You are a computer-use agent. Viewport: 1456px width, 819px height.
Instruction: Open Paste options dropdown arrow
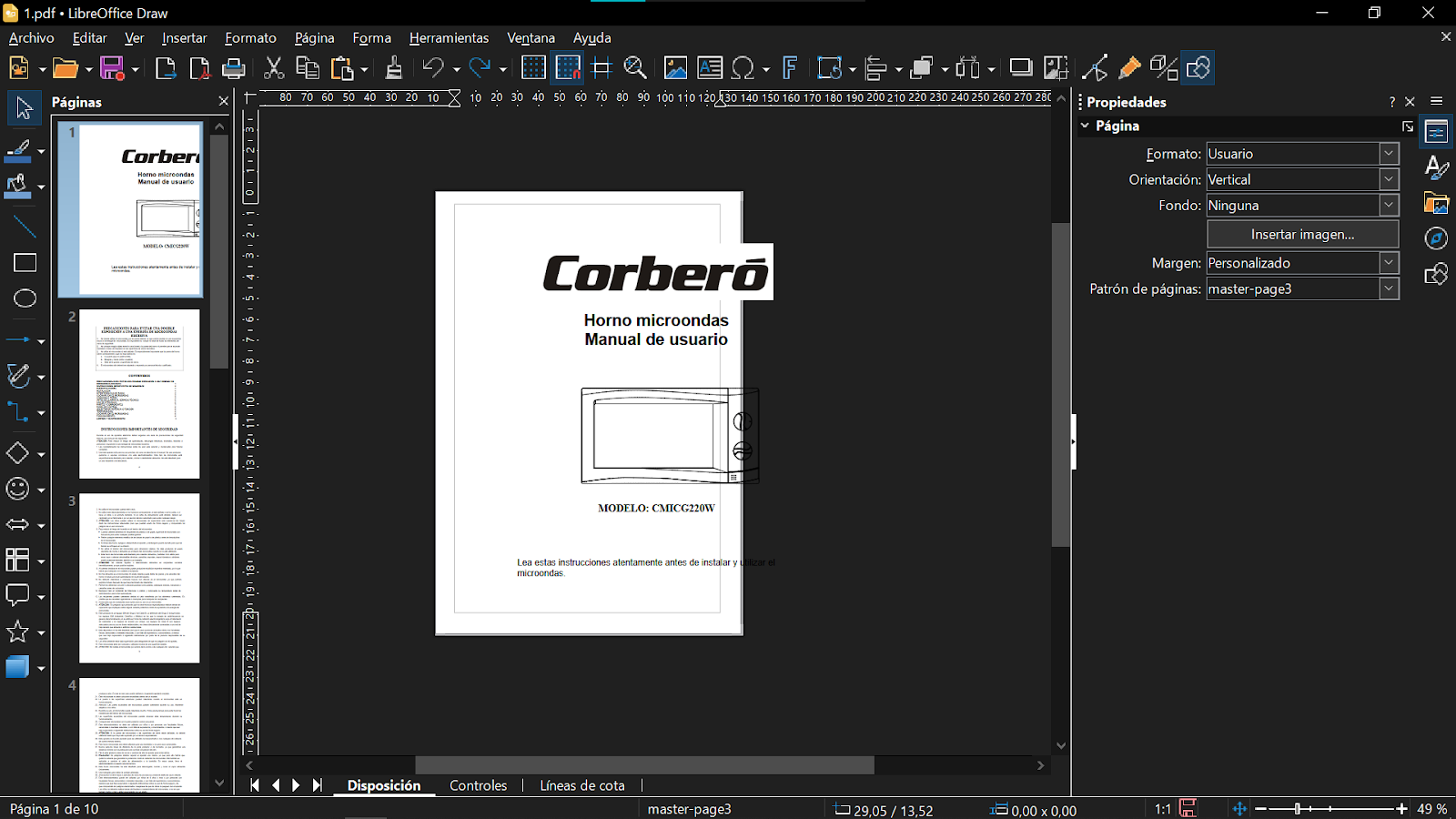(x=364, y=69)
